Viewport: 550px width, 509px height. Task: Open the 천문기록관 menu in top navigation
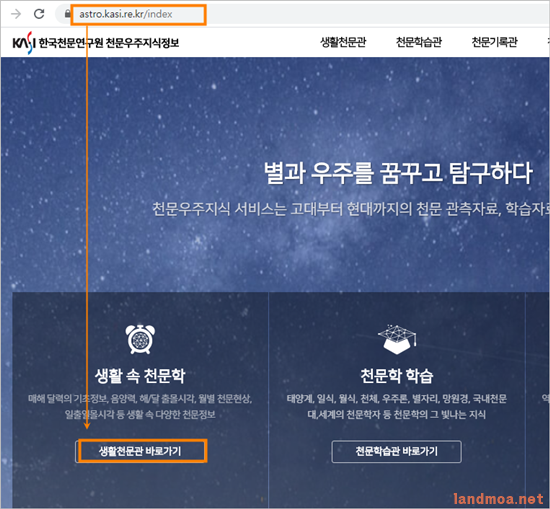point(494,42)
